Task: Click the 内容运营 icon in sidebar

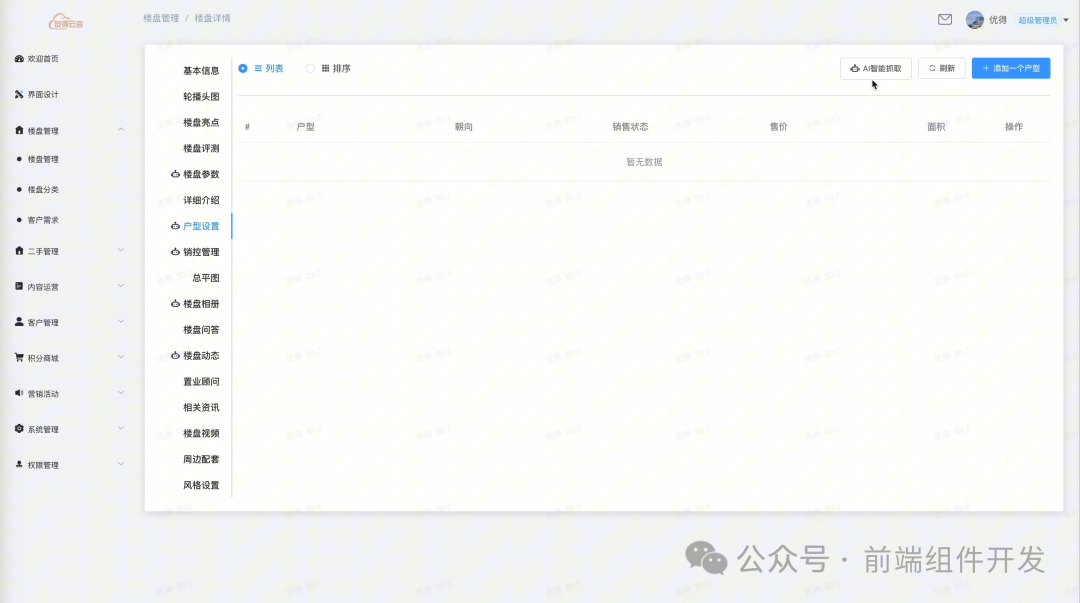Action: tap(19, 286)
